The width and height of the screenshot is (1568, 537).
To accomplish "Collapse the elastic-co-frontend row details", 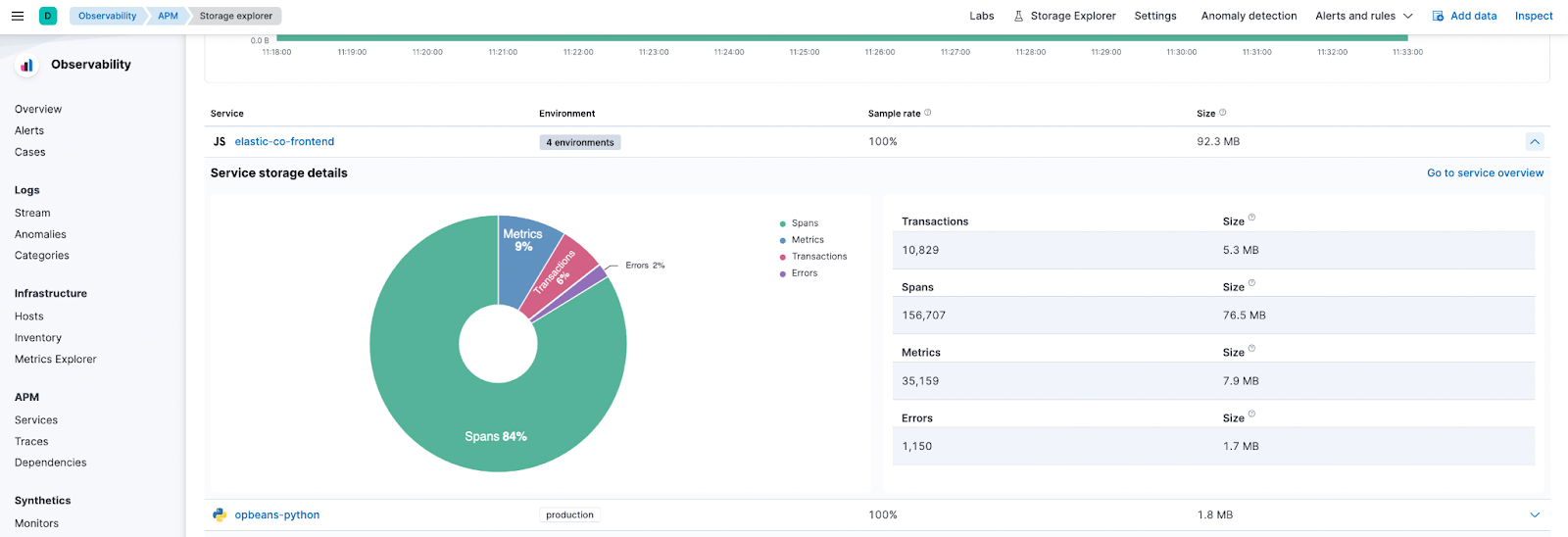I will 1535,142.
